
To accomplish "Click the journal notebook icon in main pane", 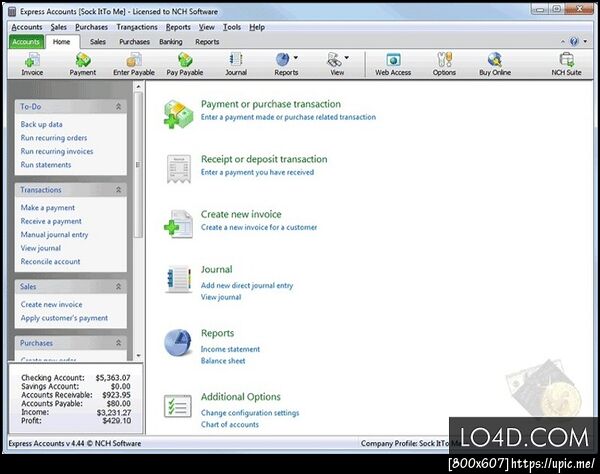I will click(x=178, y=279).
